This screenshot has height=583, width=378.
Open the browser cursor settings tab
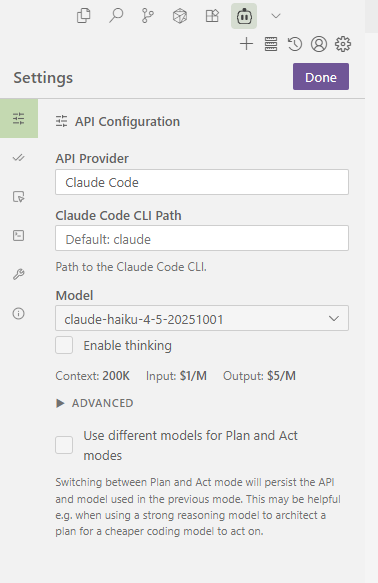pos(19,197)
